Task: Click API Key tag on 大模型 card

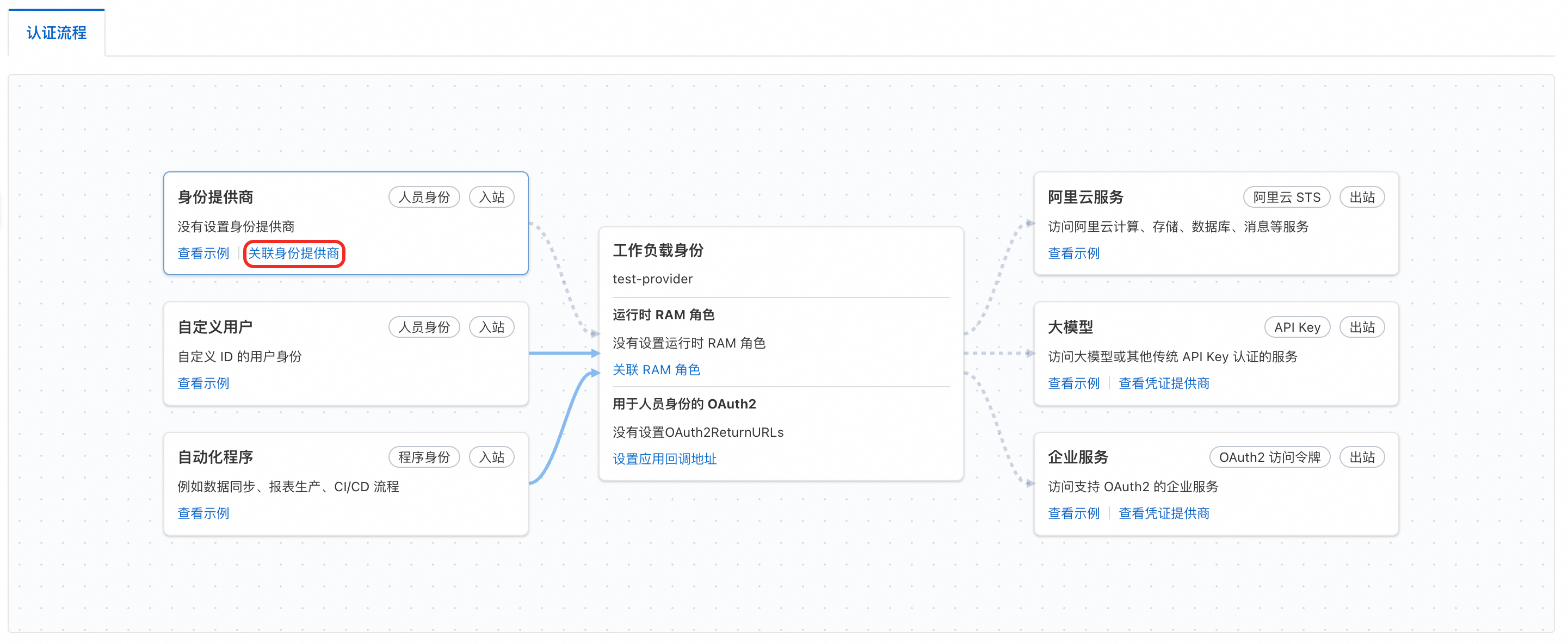Action: click(x=1297, y=327)
